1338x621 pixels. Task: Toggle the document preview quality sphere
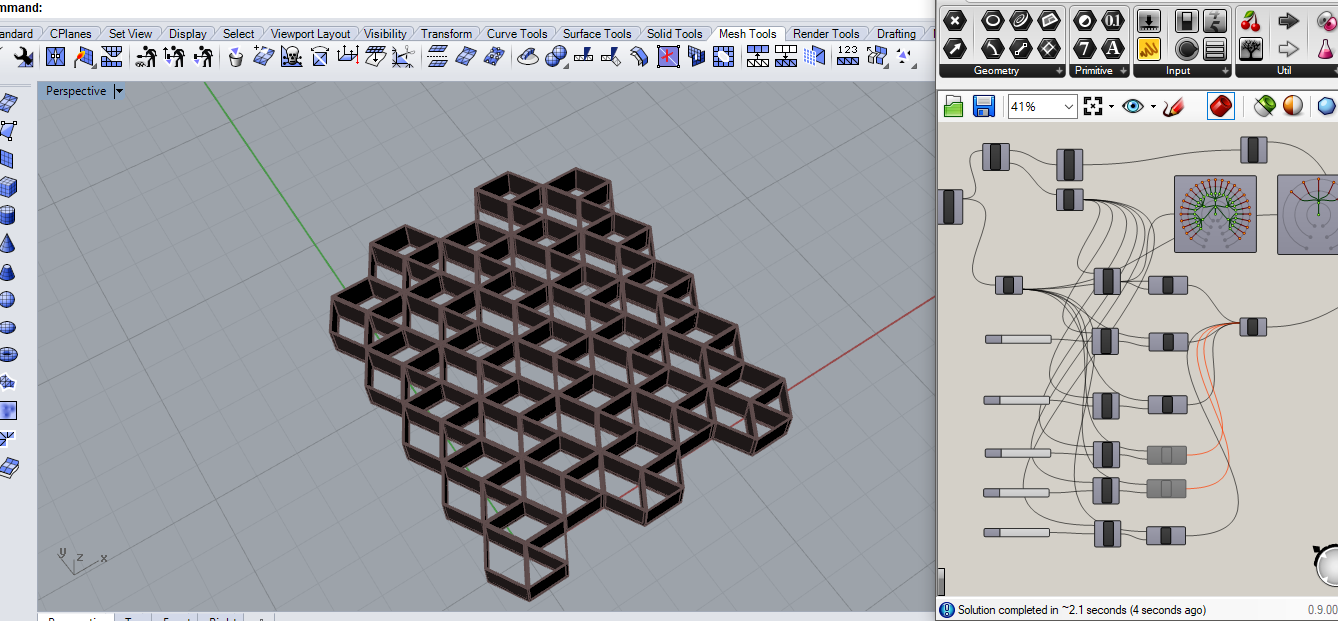1293,106
